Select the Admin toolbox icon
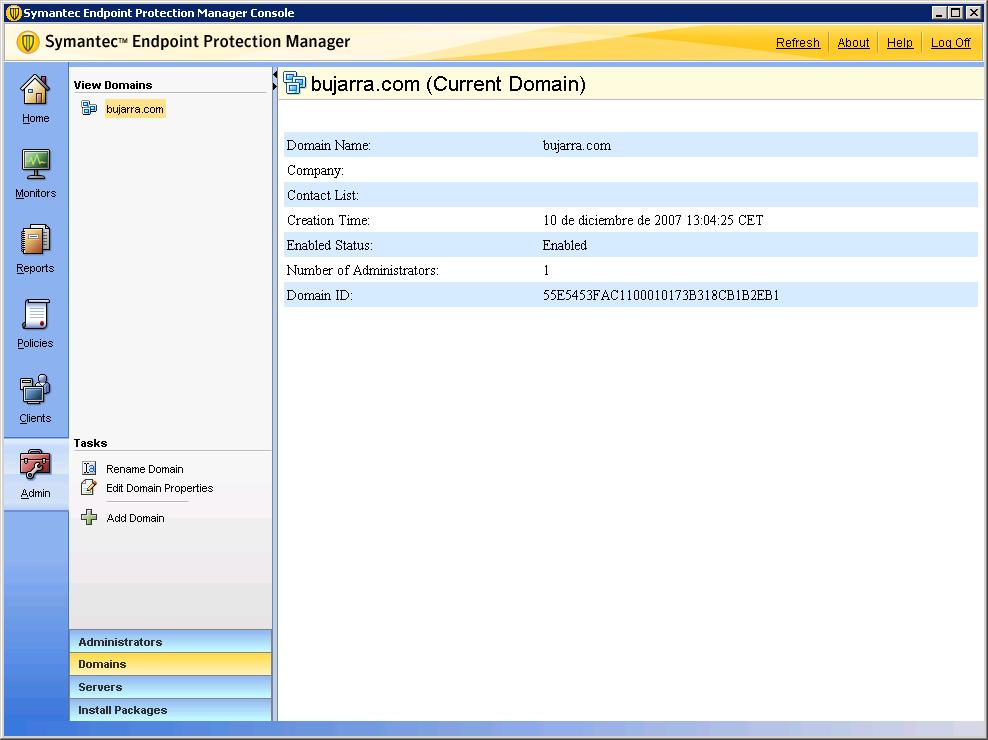988x740 pixels. click(35, 465)
